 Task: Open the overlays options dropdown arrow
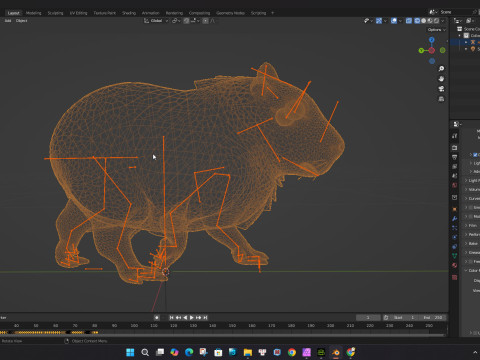pyautogui.click(x=400, y=21)
